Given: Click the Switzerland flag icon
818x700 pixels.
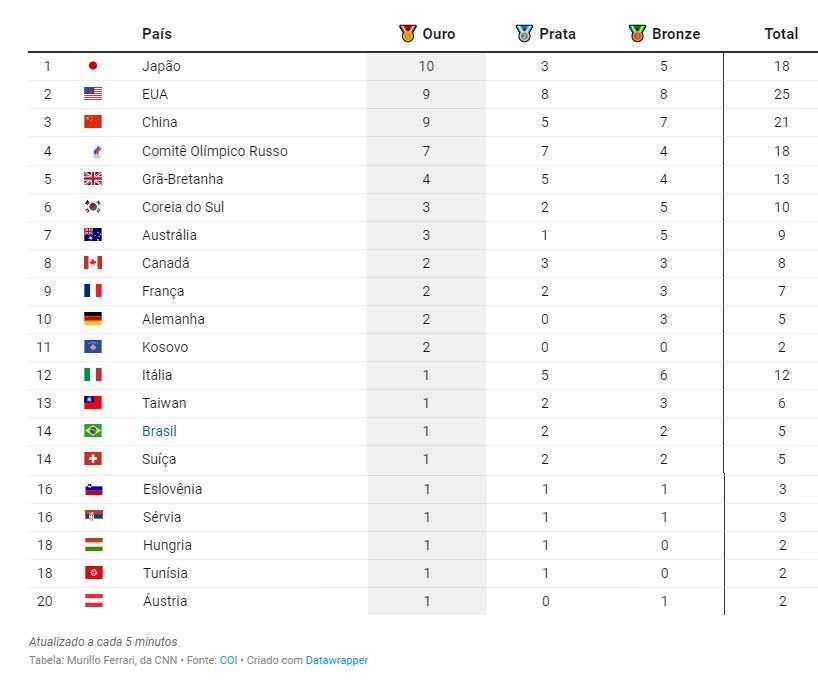Looking at the screenshot, I should 93,459.
